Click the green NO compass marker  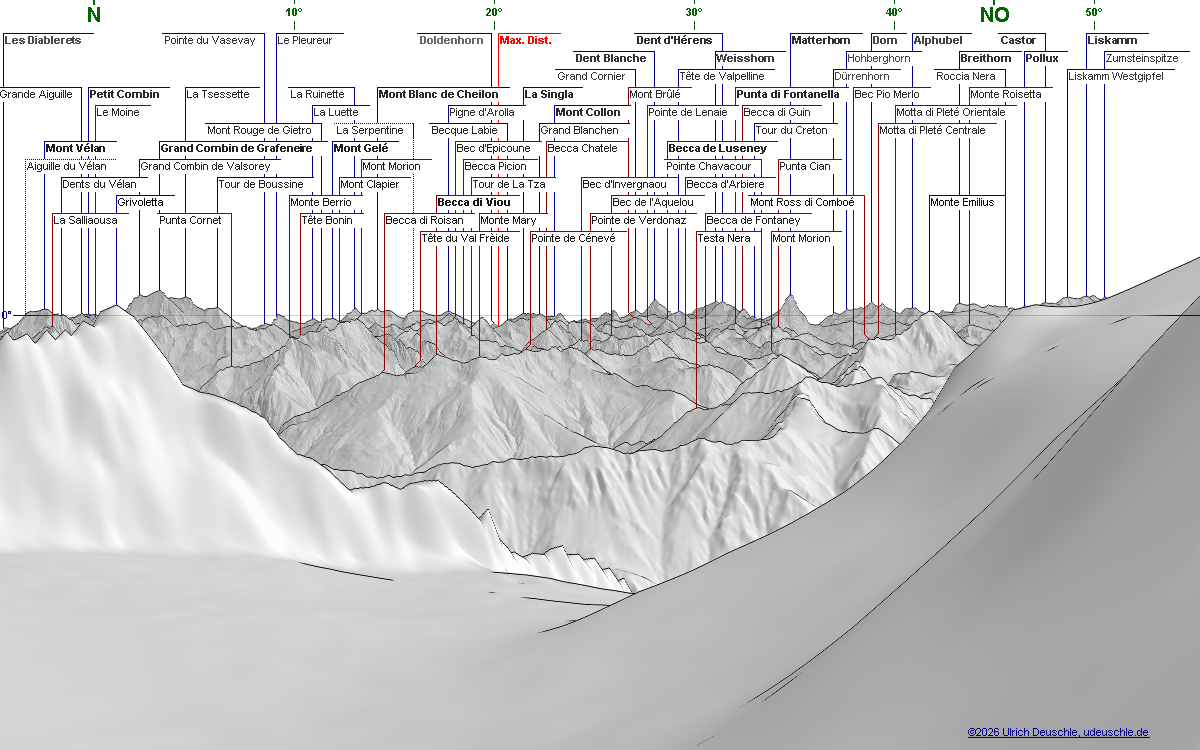[x=994, y=14]
